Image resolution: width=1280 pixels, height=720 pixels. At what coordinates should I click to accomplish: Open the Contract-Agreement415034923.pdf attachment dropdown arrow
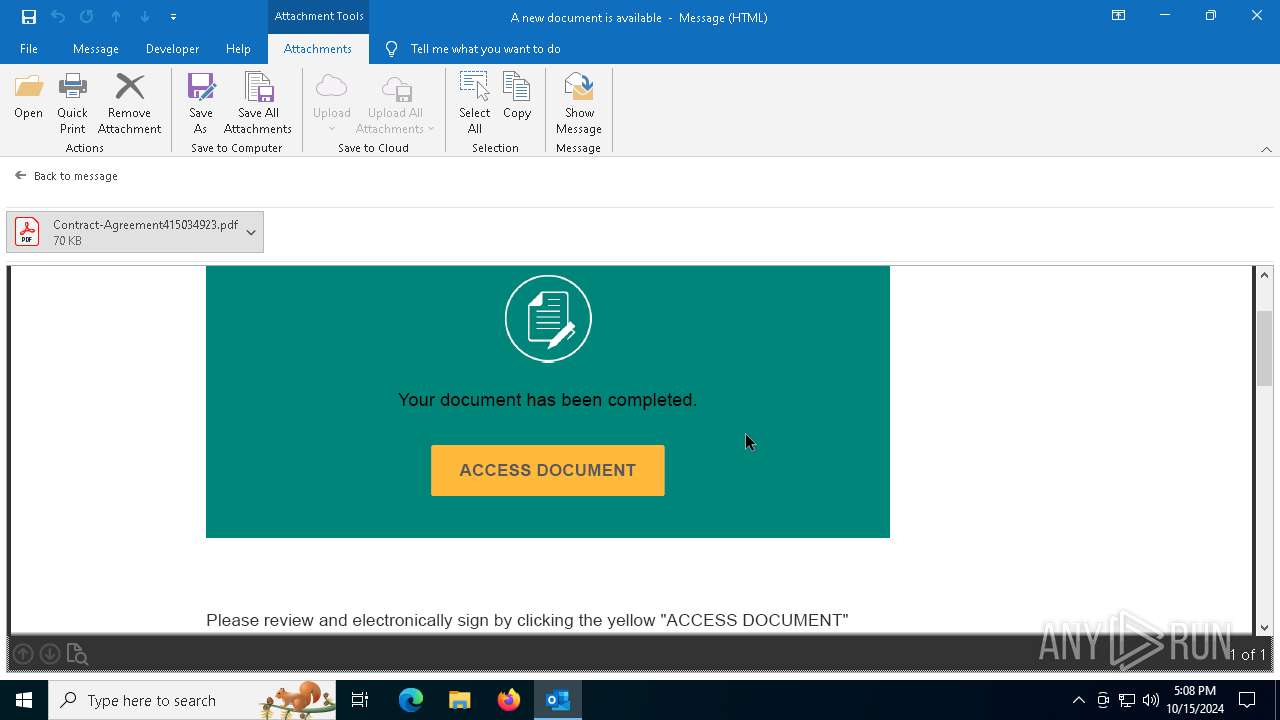[251, 232]
